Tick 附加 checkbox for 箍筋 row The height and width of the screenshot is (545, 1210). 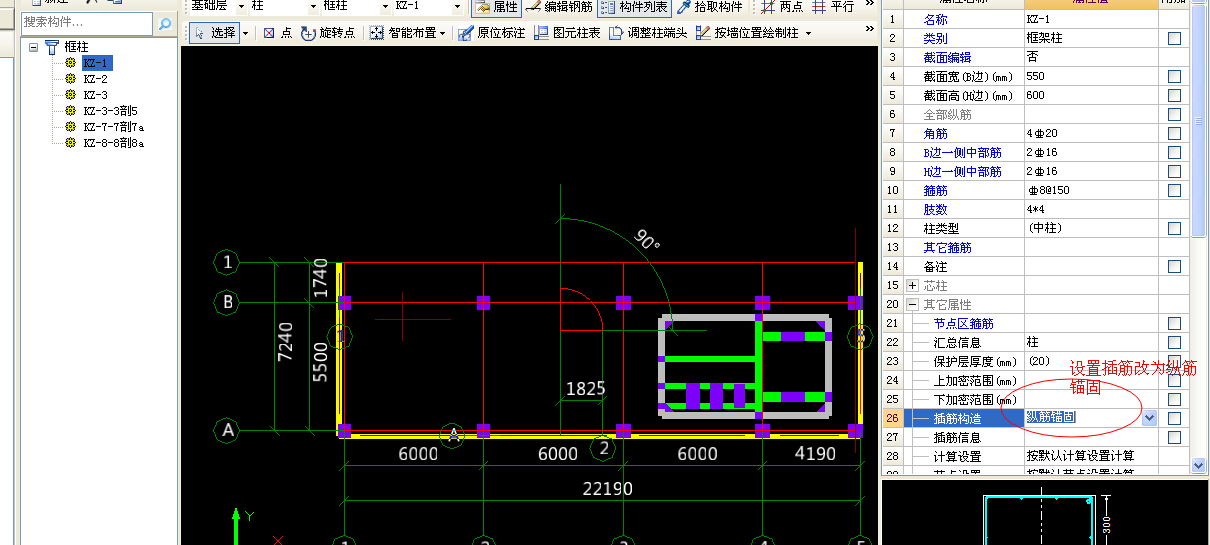tap(1174, 190)
